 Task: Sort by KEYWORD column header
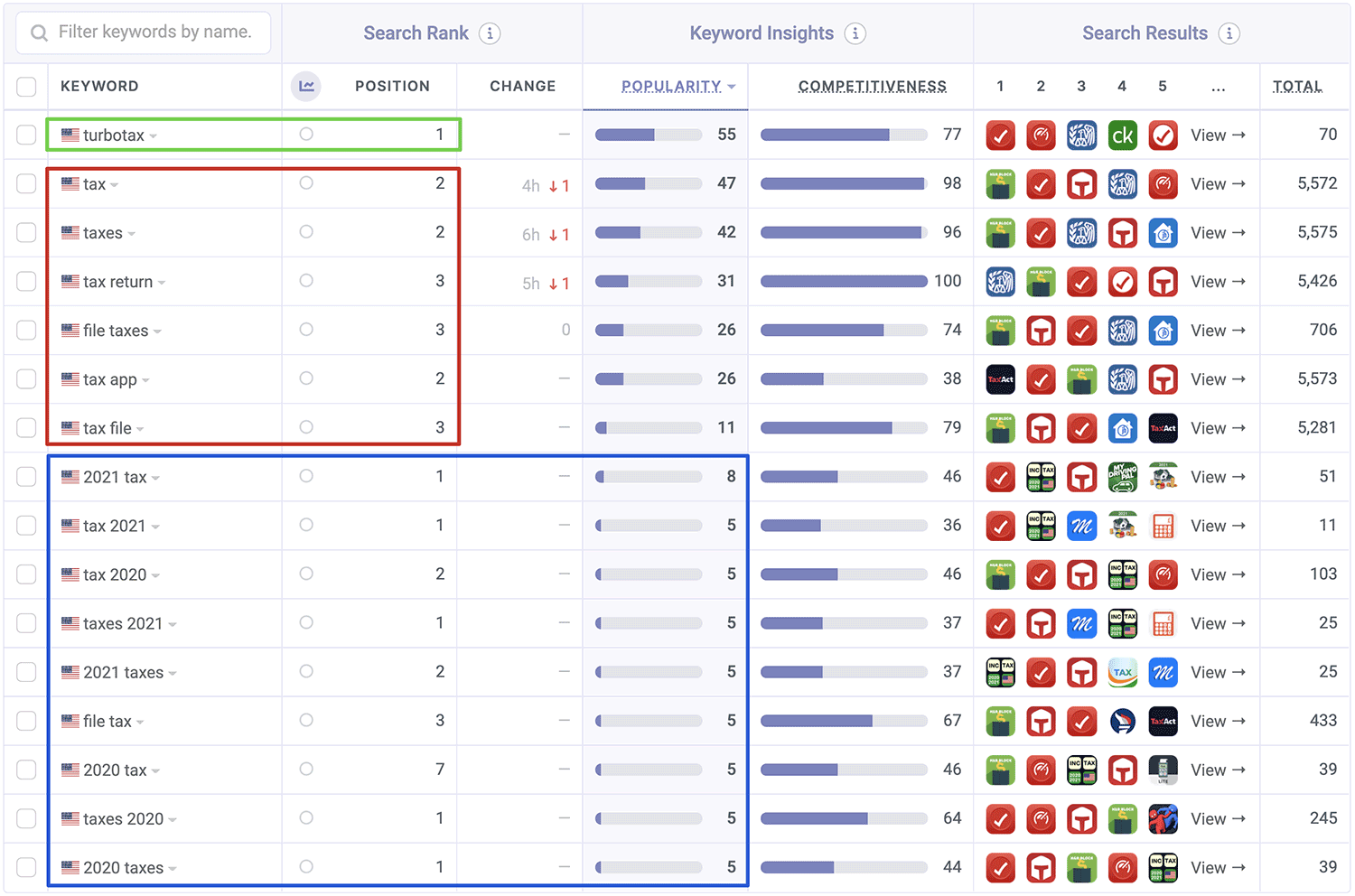point(99,87)
